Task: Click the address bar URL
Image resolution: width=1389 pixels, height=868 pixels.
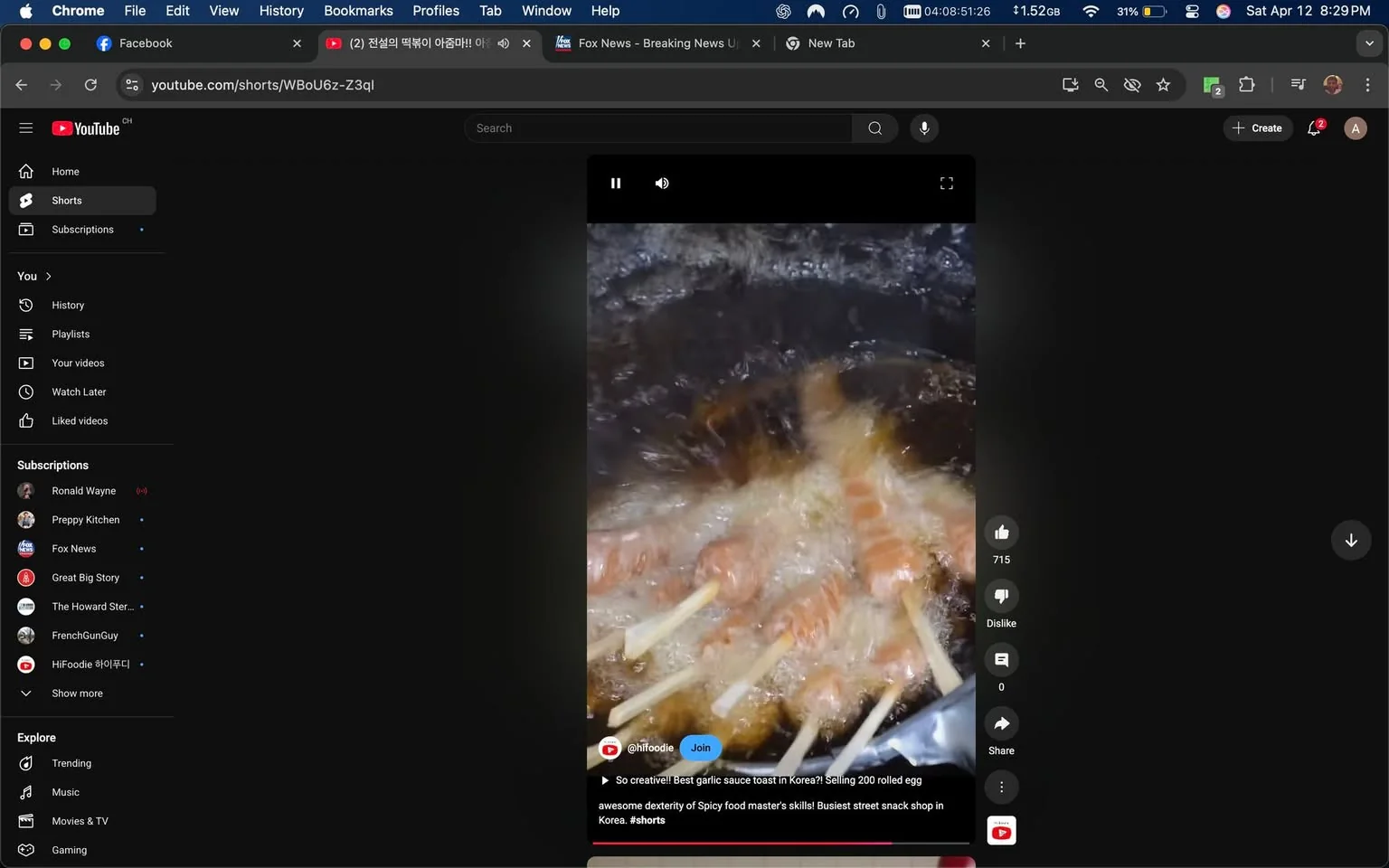Action: [262, 85]
